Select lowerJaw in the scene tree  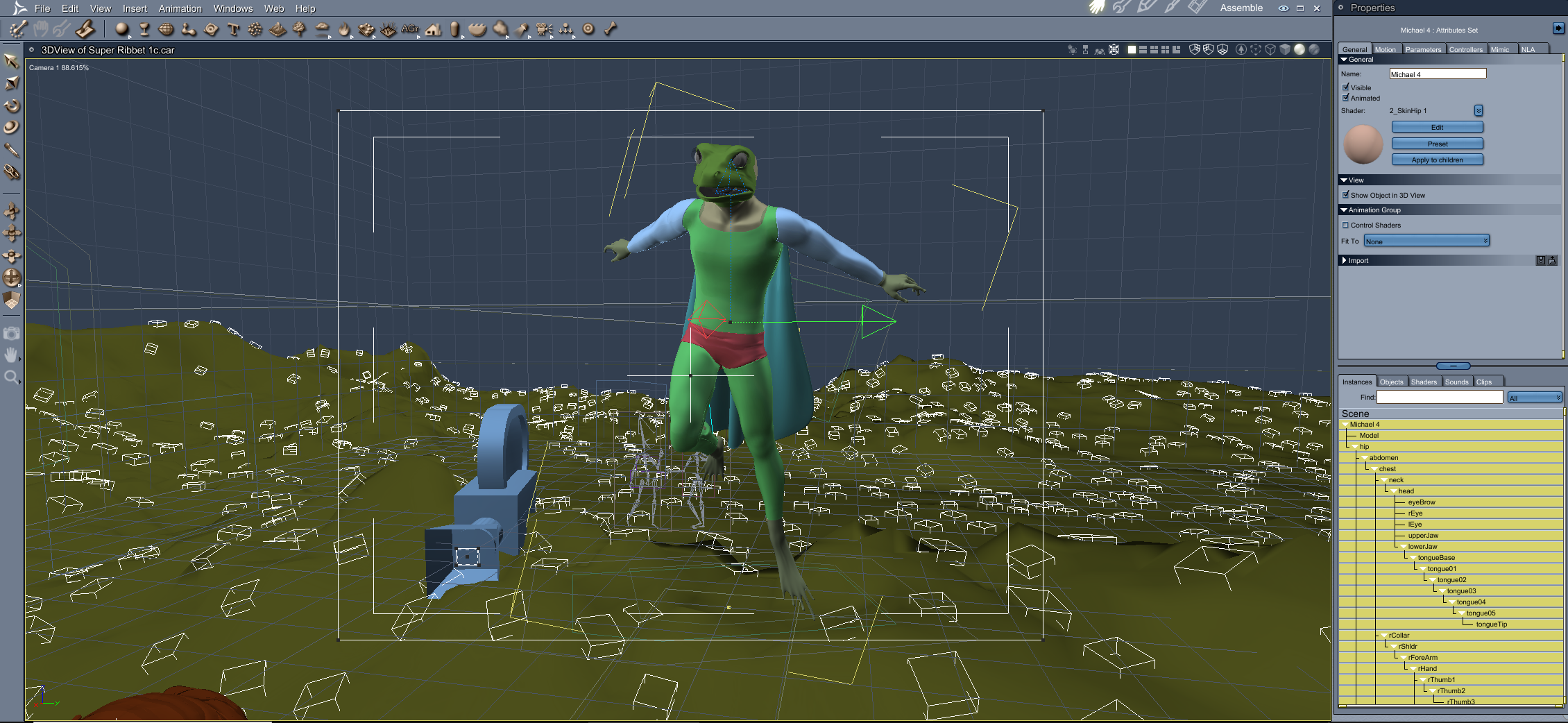[1422, 547]
